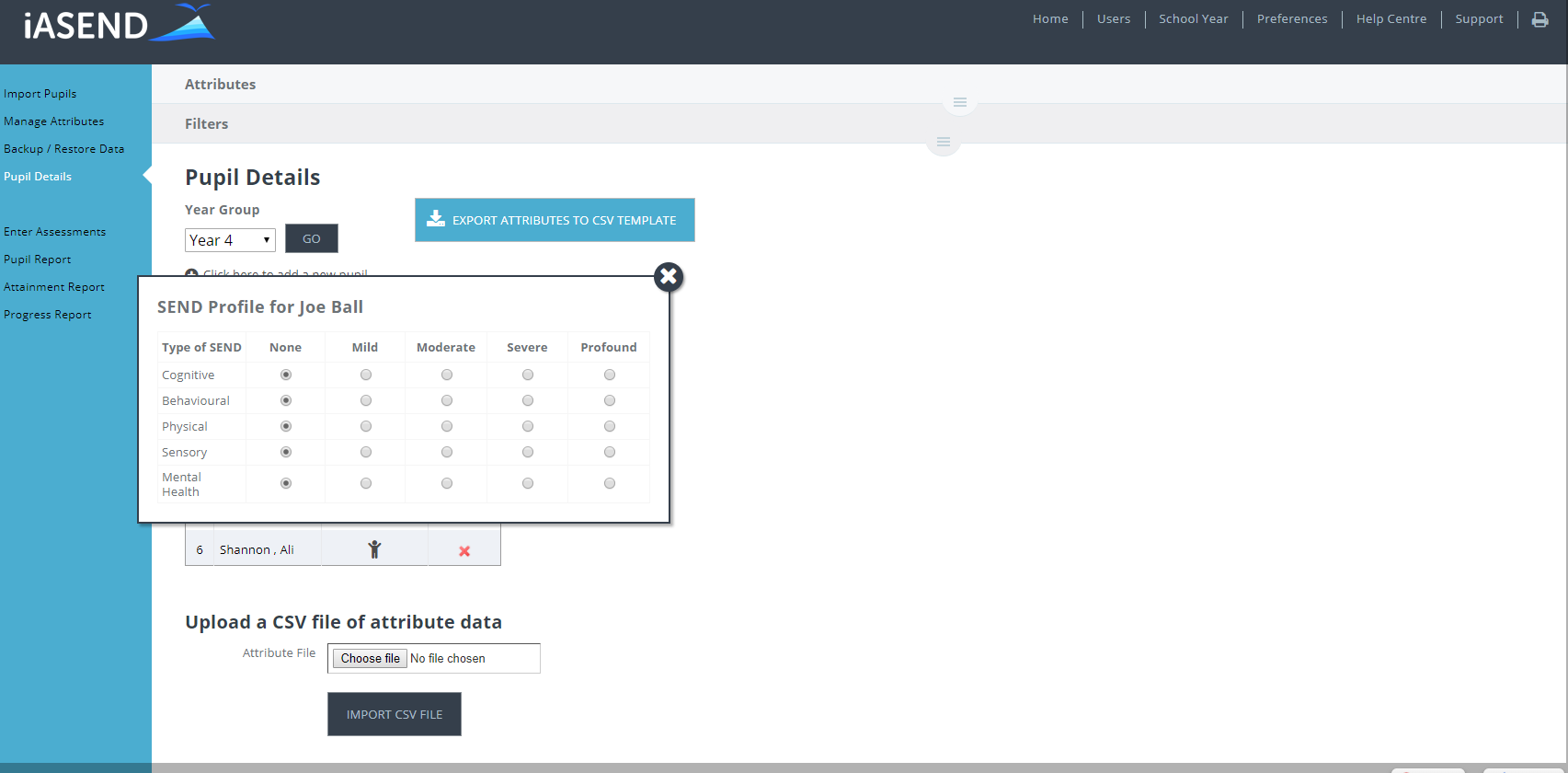Set Sensory to Moderate
This screenshot has width=1568, height=773.
point(447,452)
